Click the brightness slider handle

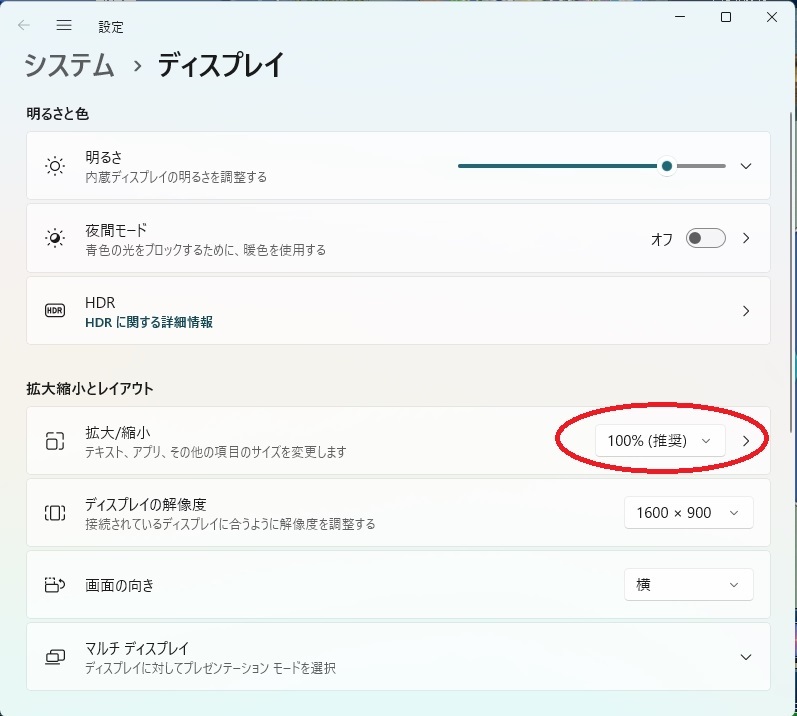tap(667, 166)
